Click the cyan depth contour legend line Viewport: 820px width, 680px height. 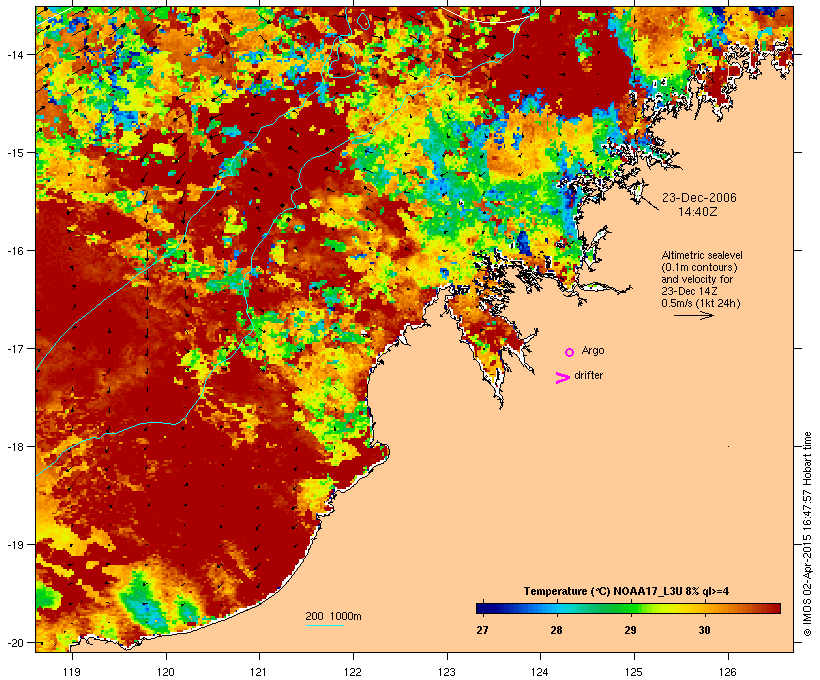[324, 625]
